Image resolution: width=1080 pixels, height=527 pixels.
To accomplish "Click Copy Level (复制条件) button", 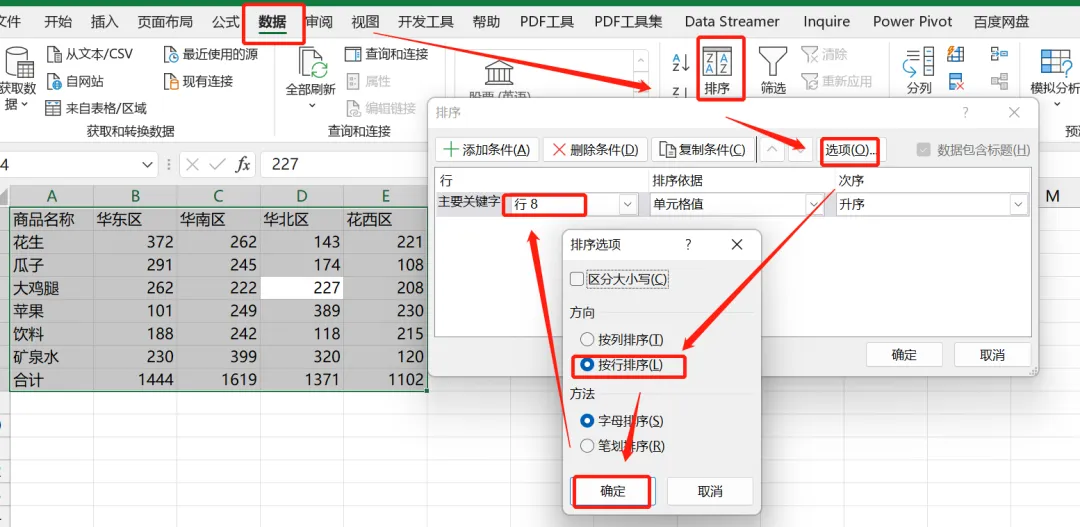I will [703, 149].
